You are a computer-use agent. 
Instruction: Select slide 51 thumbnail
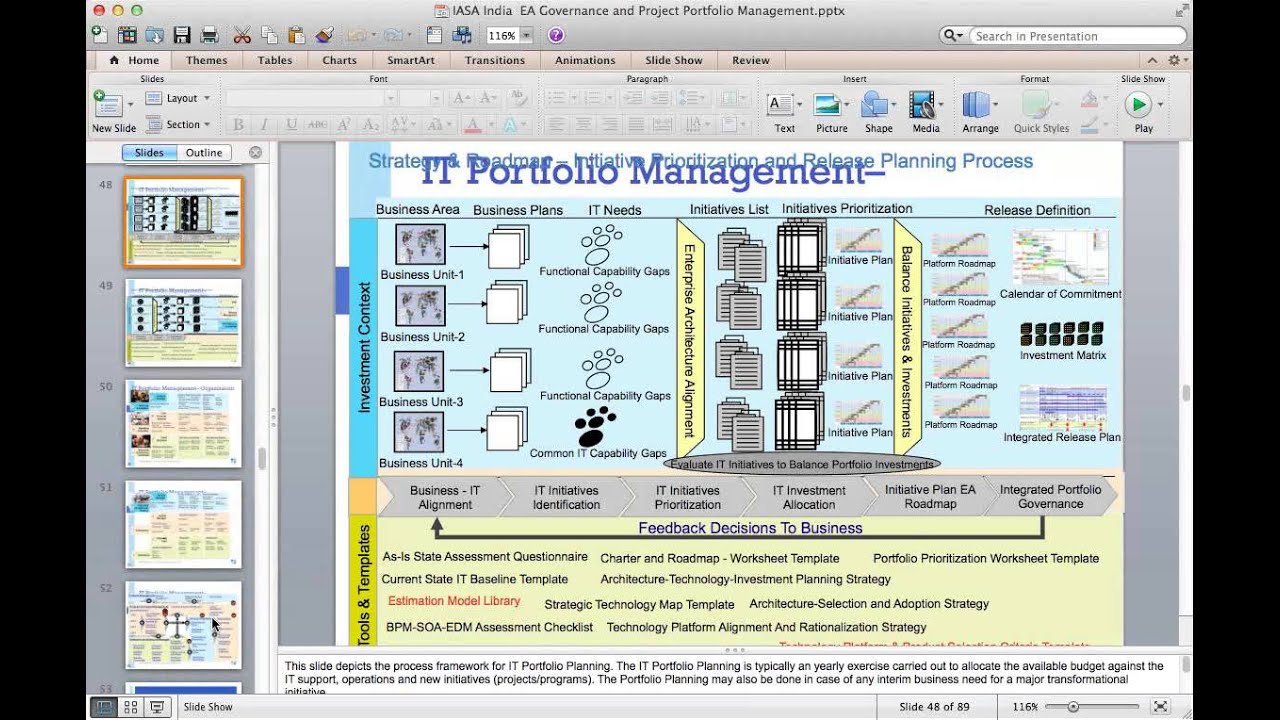(184, 525)
